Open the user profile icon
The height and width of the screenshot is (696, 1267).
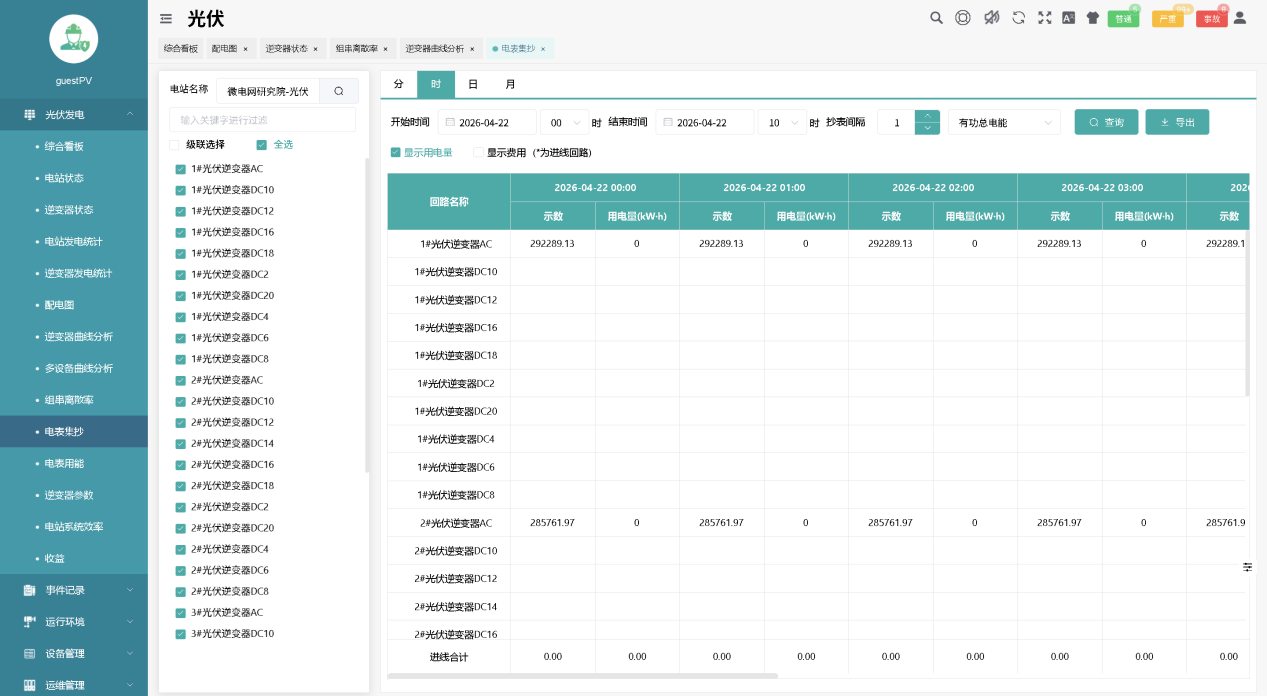point(1240,18)
